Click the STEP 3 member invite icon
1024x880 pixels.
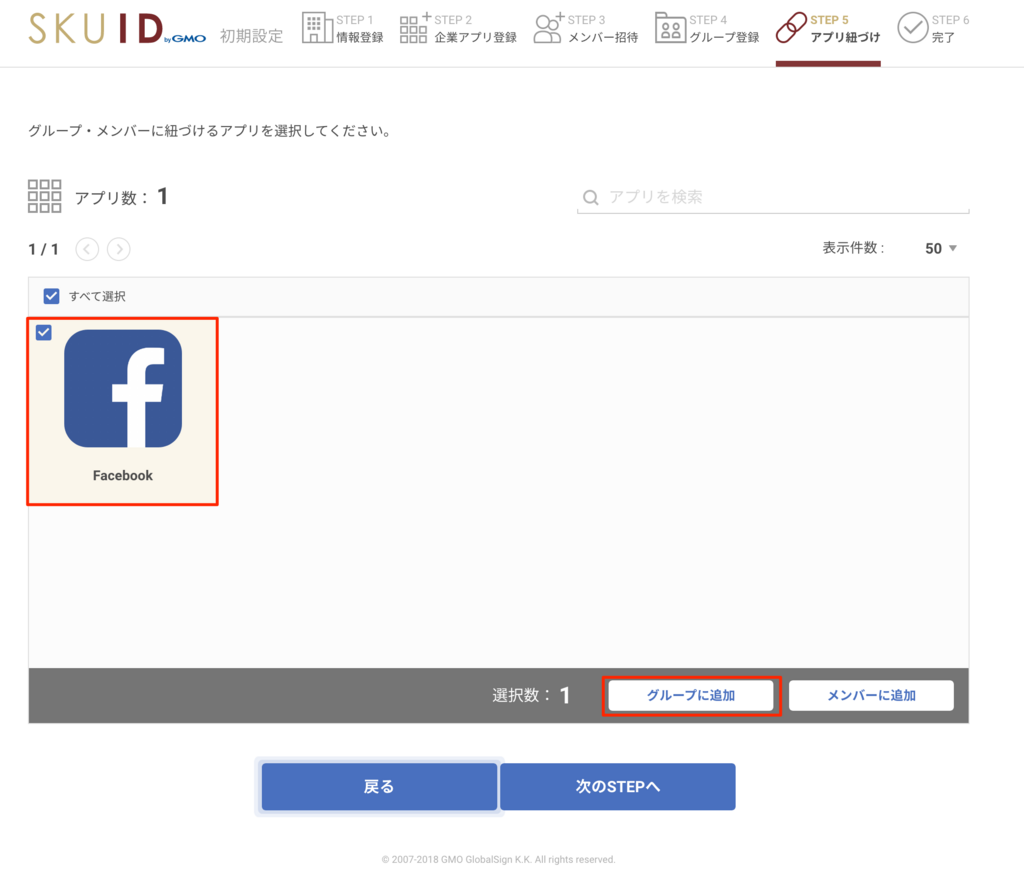tap(548, 28)
